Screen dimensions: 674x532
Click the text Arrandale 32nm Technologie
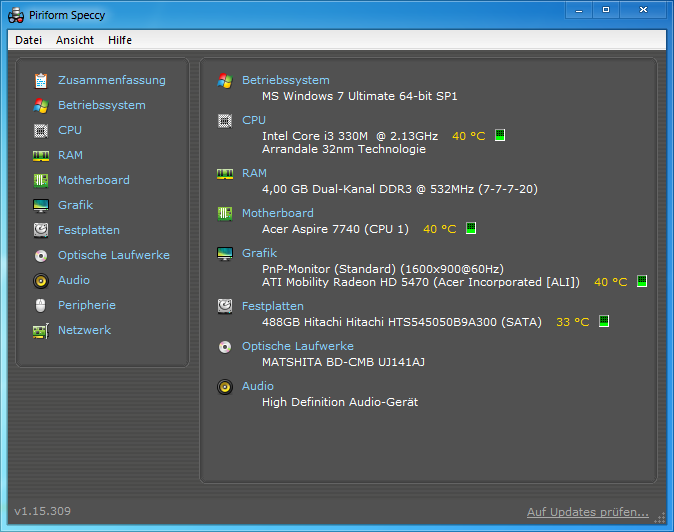point(344,149)
